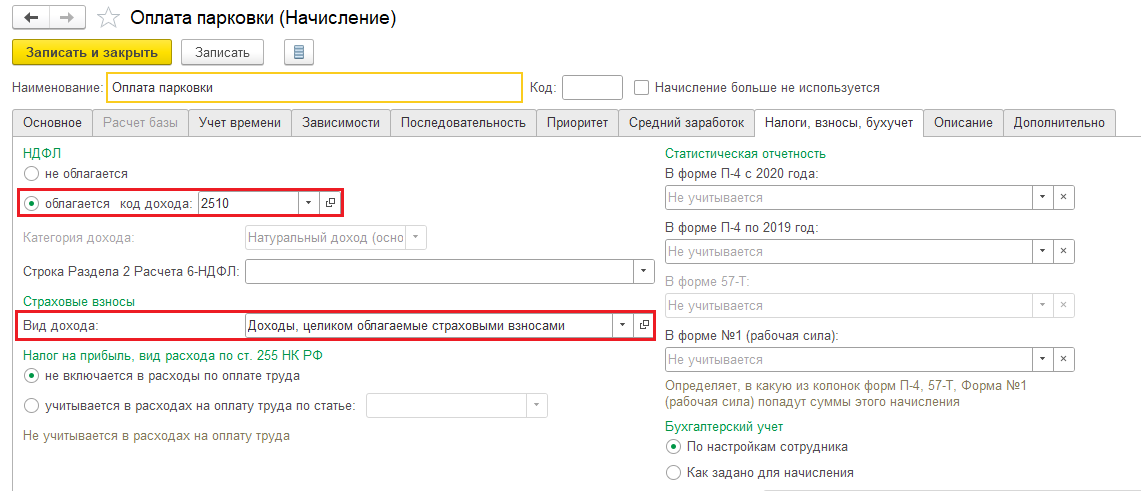Open income code 2510 selection form
Image resolution: width=1141 pixels, height=491 pixels.
pyautogui.click(x=331, y=203)
